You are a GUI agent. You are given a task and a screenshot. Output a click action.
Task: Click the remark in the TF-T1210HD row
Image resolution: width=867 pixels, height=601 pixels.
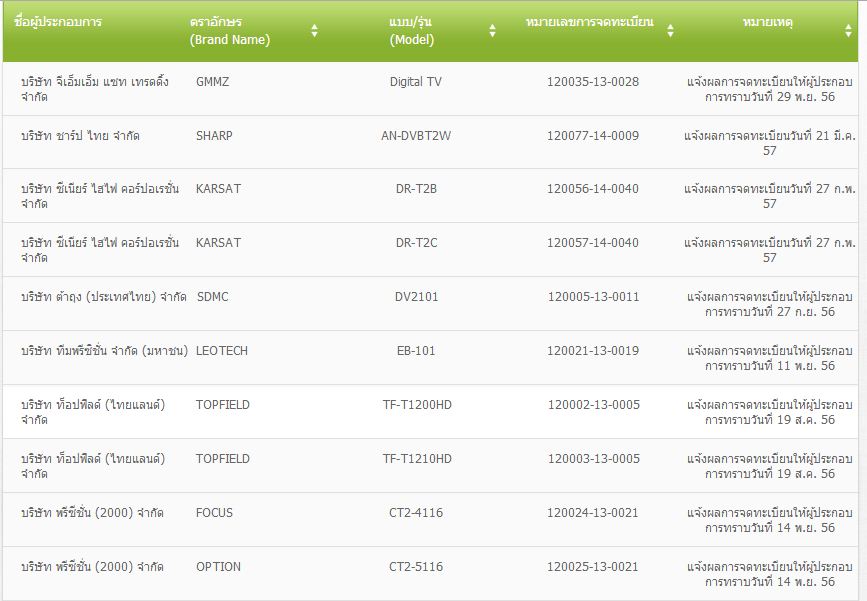point(770,467)
